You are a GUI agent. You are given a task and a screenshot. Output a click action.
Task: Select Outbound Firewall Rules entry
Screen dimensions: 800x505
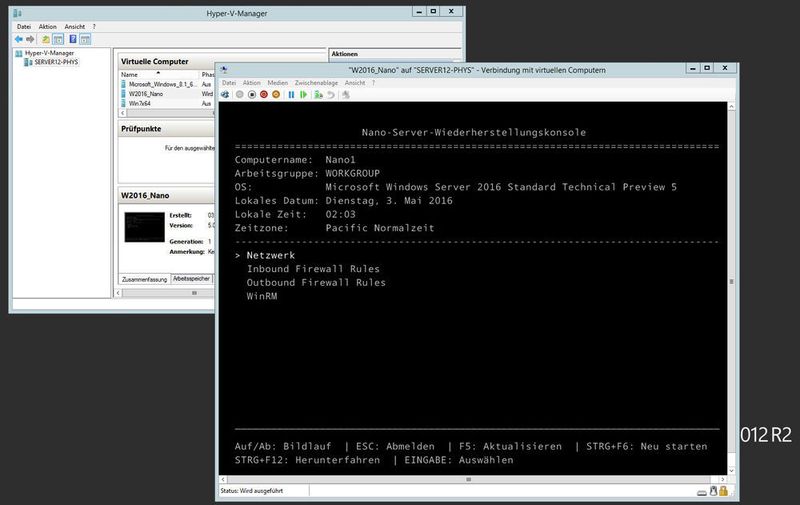click(x=316, y=283)
